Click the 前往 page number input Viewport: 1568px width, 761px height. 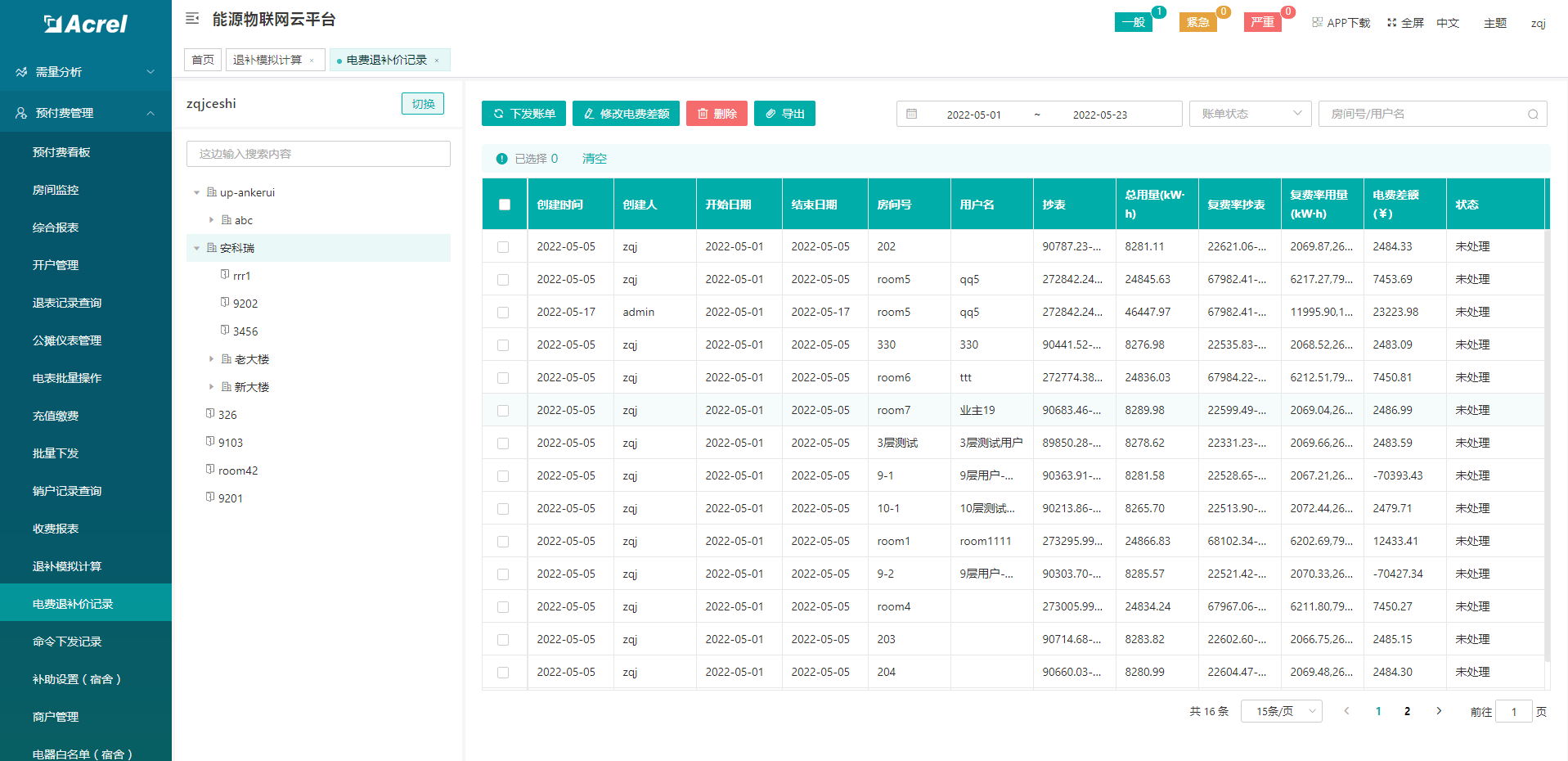point(1513,711)
